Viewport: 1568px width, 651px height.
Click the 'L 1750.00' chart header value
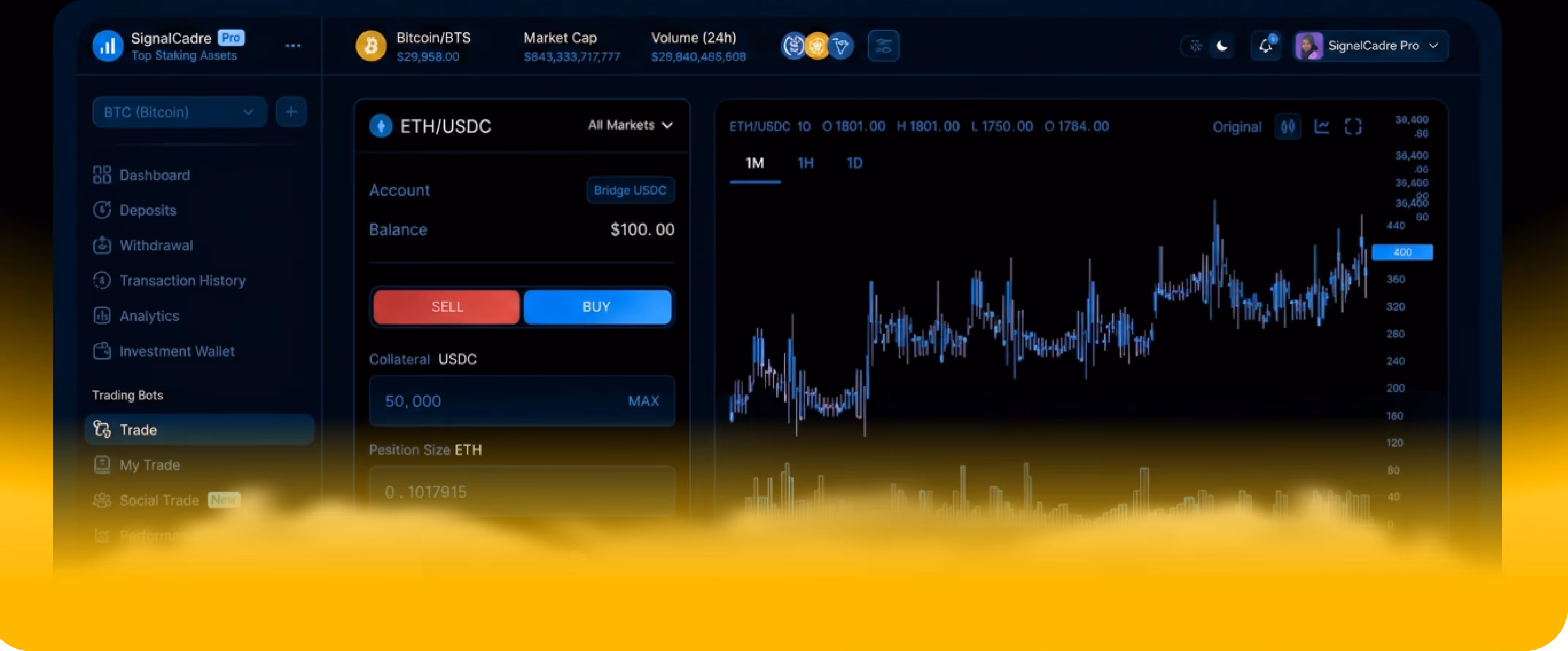[x=1002, y=127]
